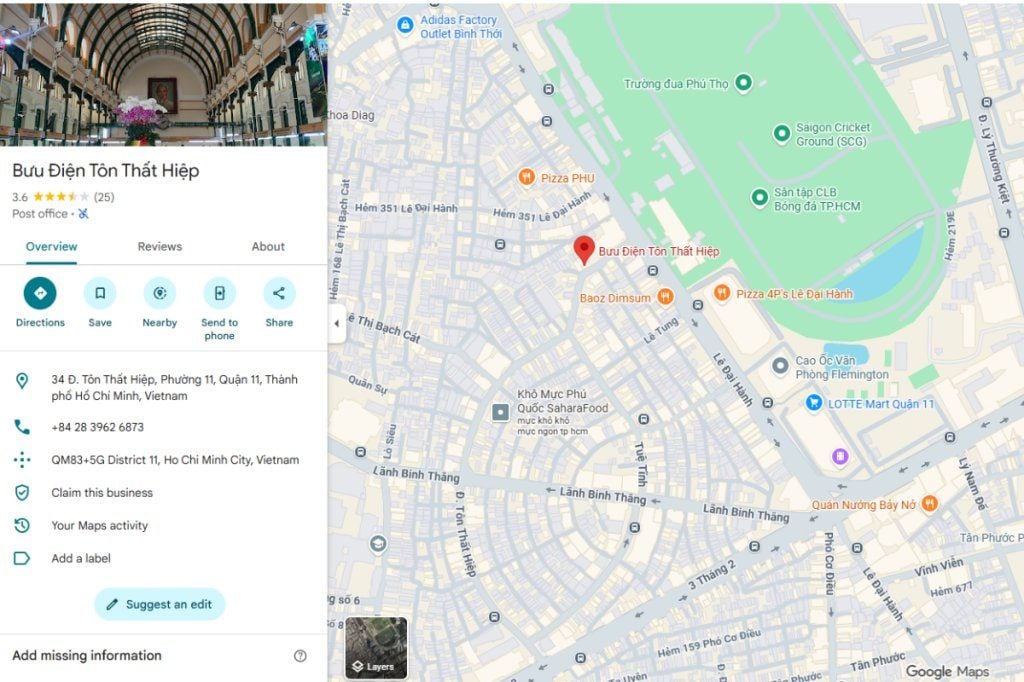Open Nearby search icon

coord(160,293)
